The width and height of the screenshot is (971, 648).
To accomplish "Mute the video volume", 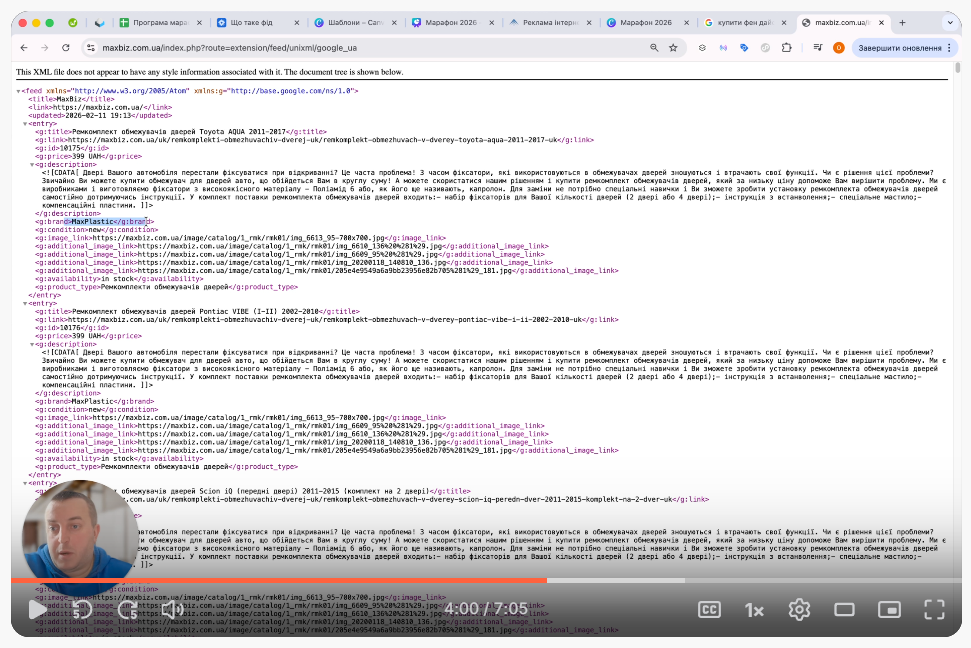I will (172, 610).
